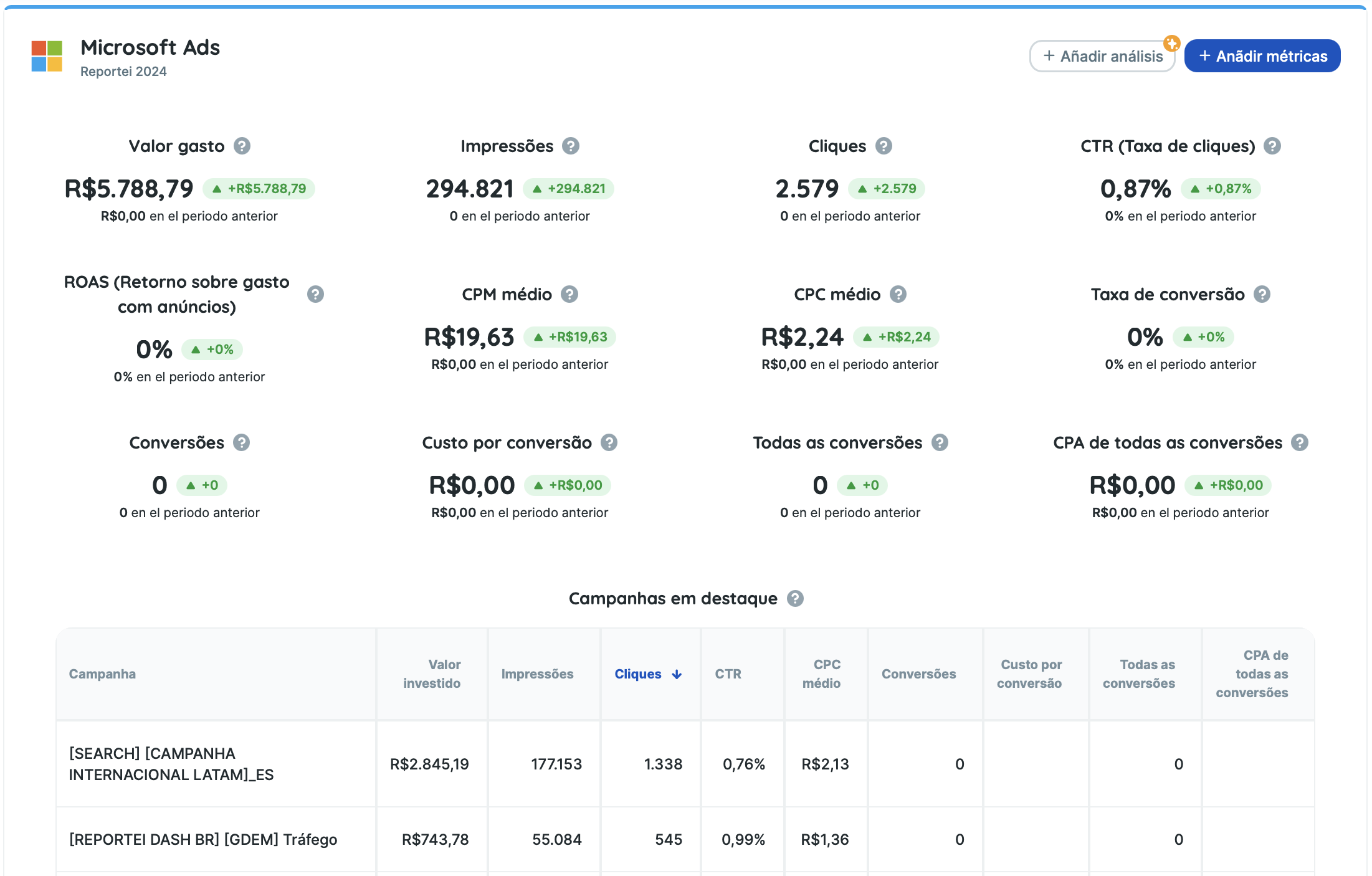Click the Taxa de conversão help icon
This screenshot has height=876, width=1372.
point(1262,294)
